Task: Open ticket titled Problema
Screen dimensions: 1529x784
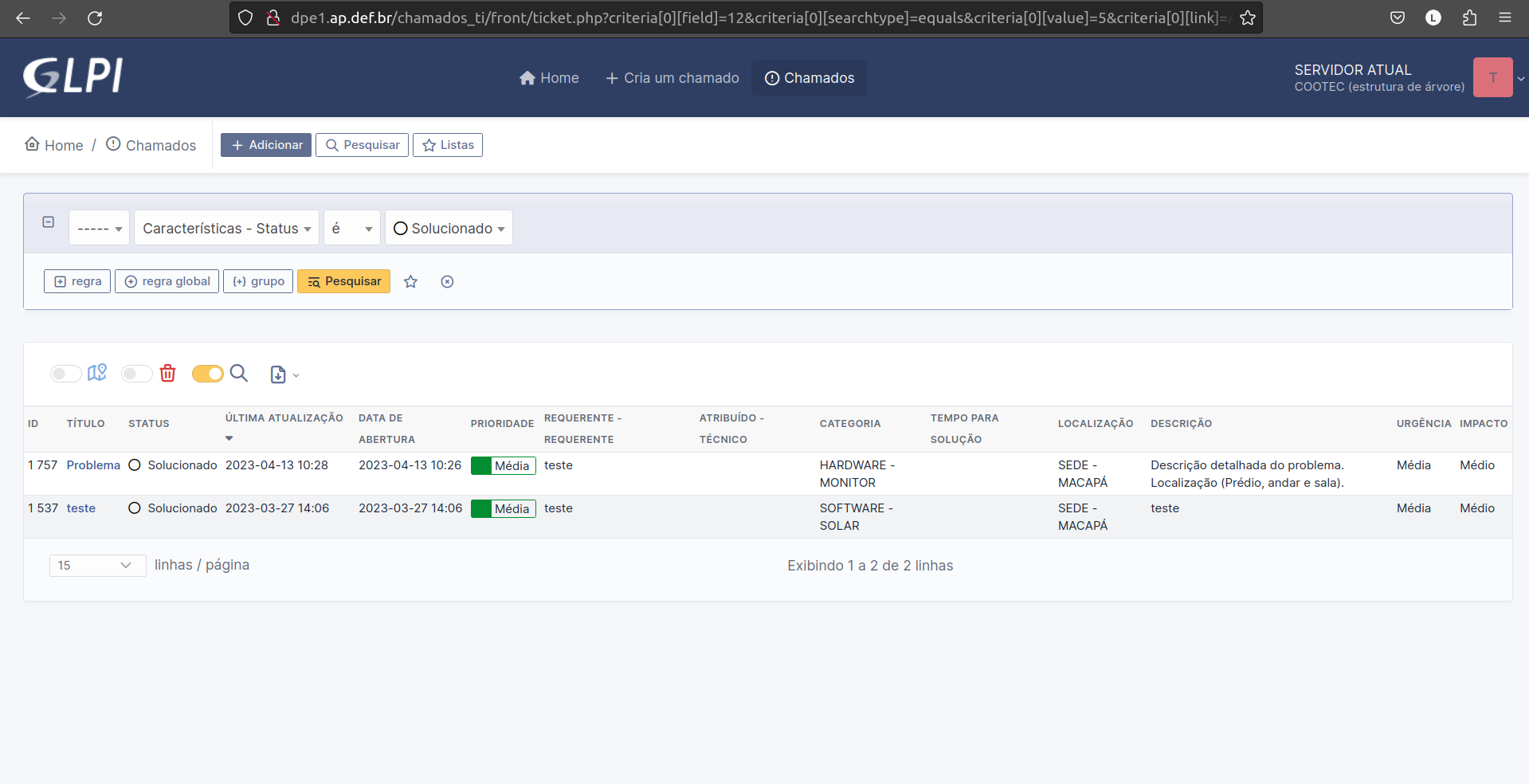Action: [93, 465]
